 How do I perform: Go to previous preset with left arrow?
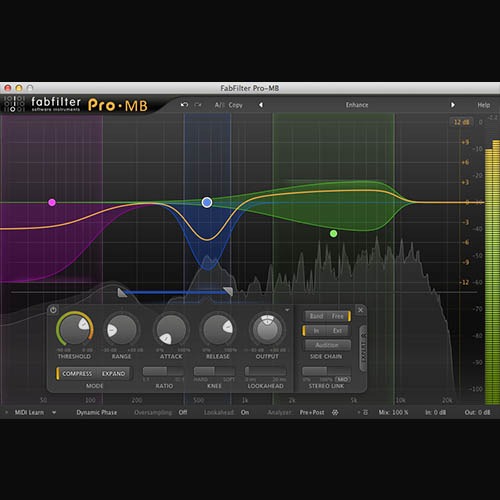coord(261,105)
